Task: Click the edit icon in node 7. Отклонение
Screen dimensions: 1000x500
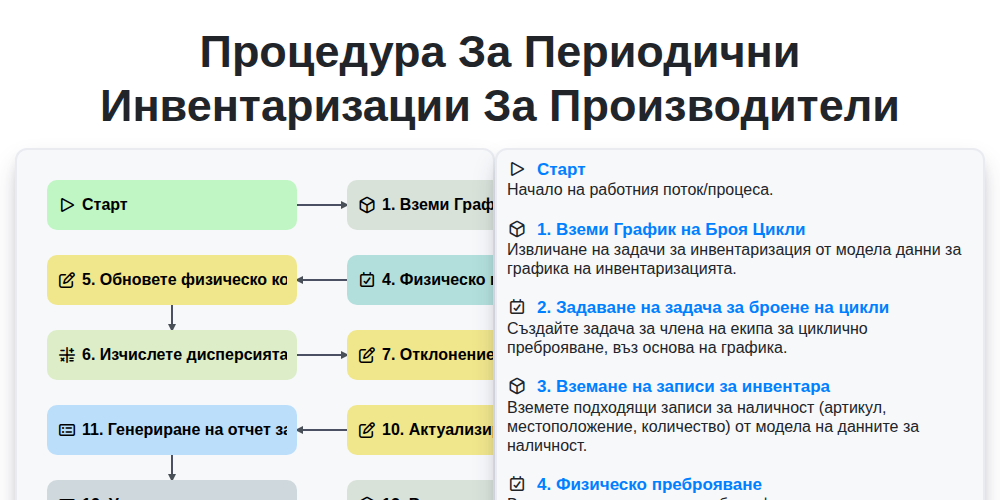Action: click(x=367, y=355)
